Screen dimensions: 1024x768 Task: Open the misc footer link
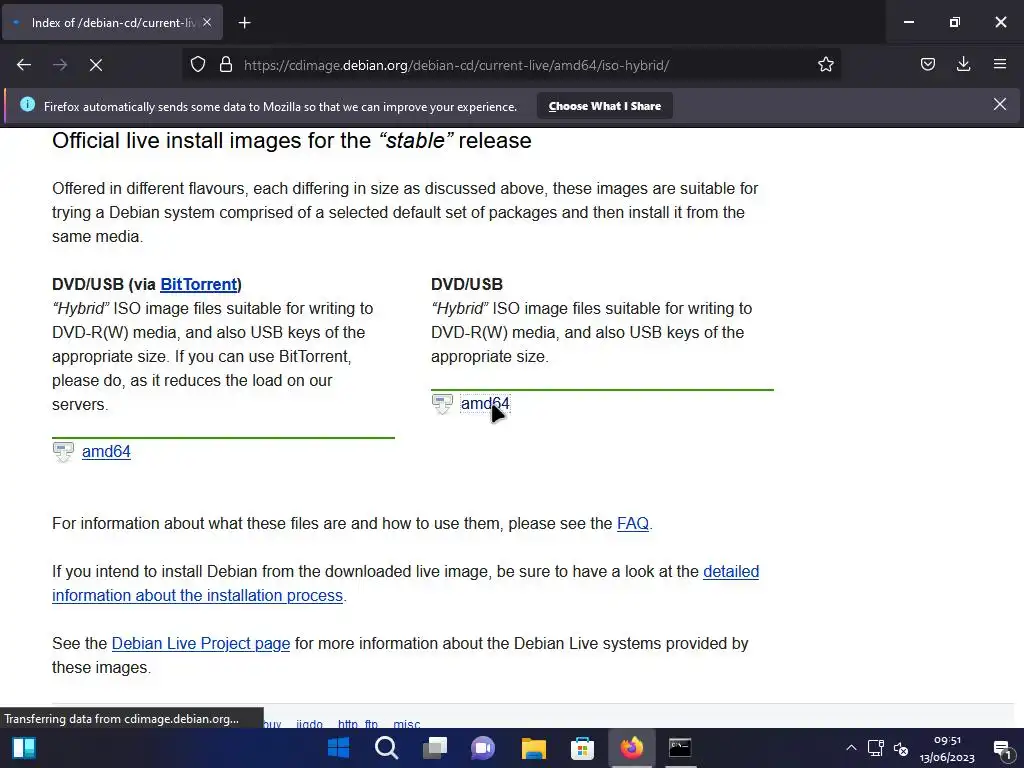pos(406,724)
